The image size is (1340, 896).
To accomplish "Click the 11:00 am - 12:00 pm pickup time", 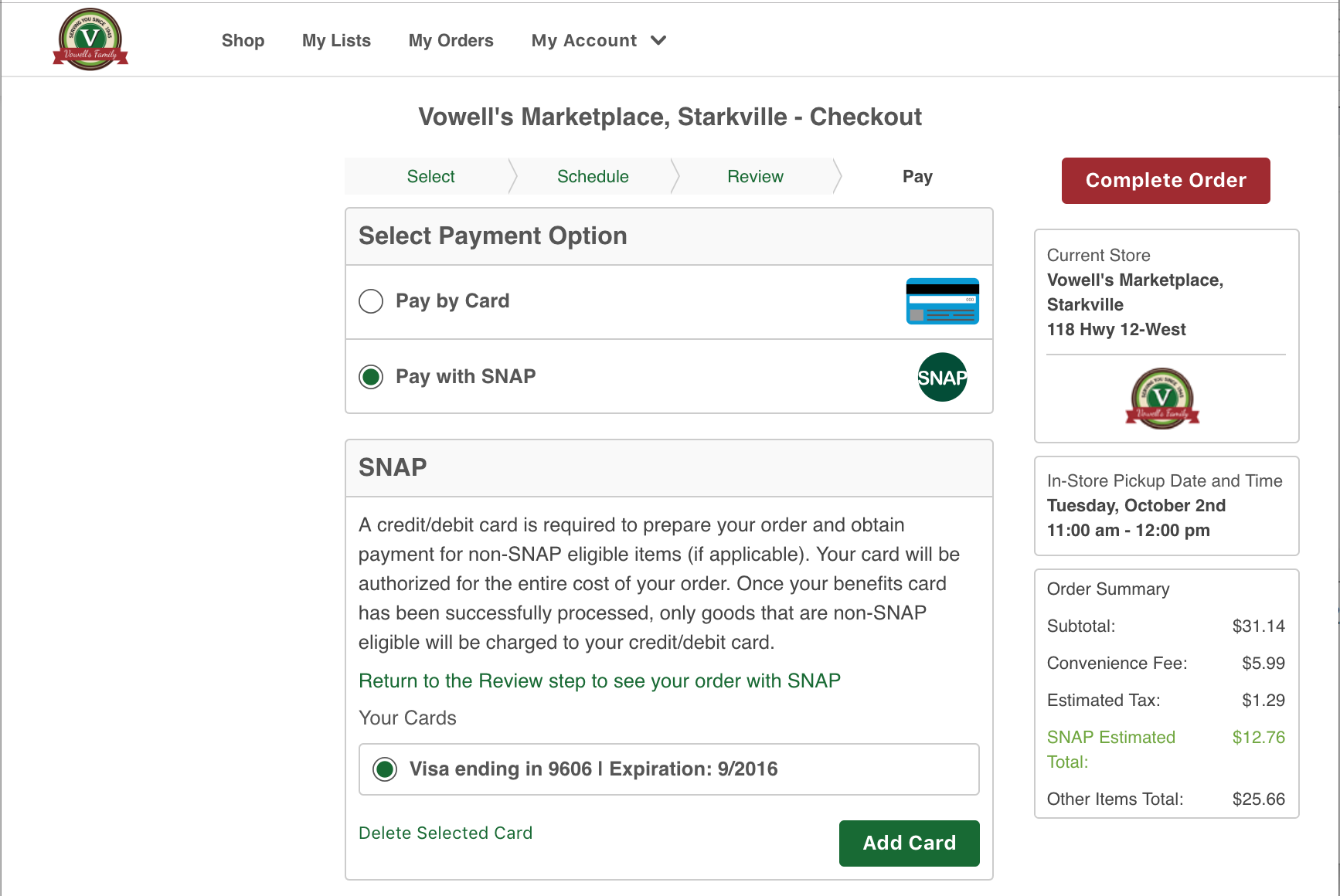I will pyautogui.click(x=1128, y=531).
